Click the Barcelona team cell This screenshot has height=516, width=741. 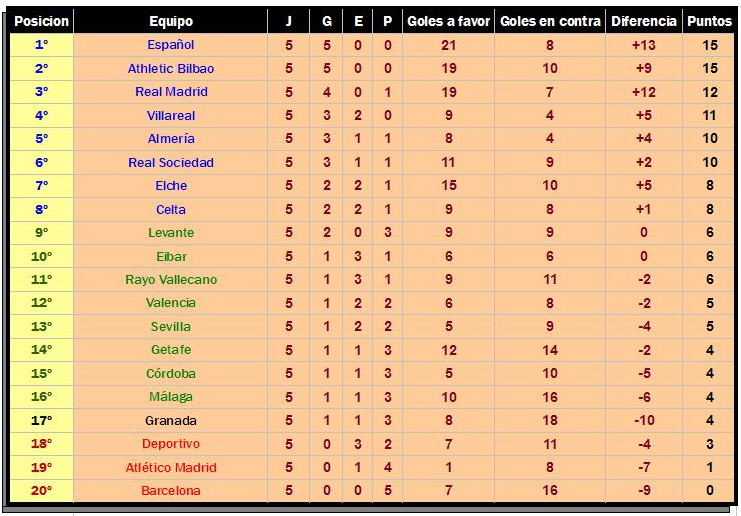(171, 491)
